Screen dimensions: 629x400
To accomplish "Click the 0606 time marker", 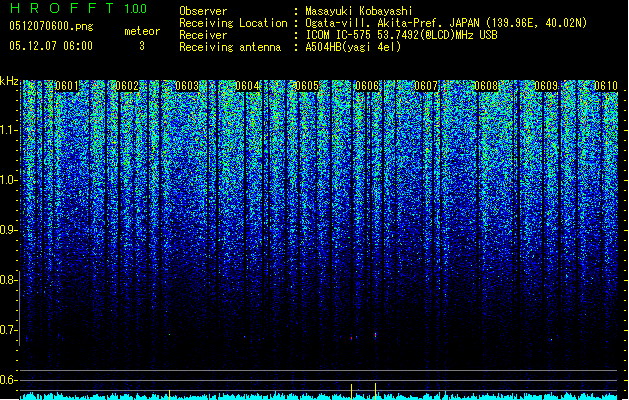I will [x=367, y=86].
